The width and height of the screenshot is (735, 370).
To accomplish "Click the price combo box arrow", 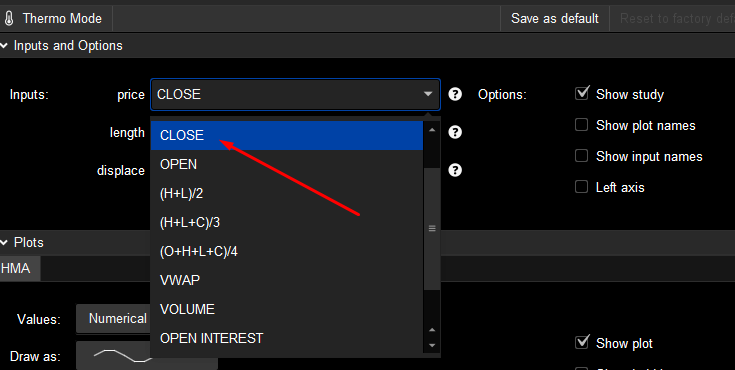I will pos(428,94).
